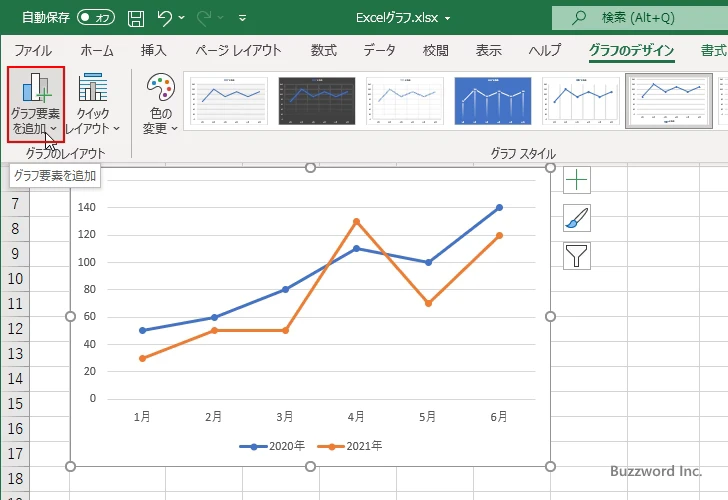The image size is (728, 500).
Task: Select the 2020年 legend entry
Action: pyautogui.click(x=272, y=446)
